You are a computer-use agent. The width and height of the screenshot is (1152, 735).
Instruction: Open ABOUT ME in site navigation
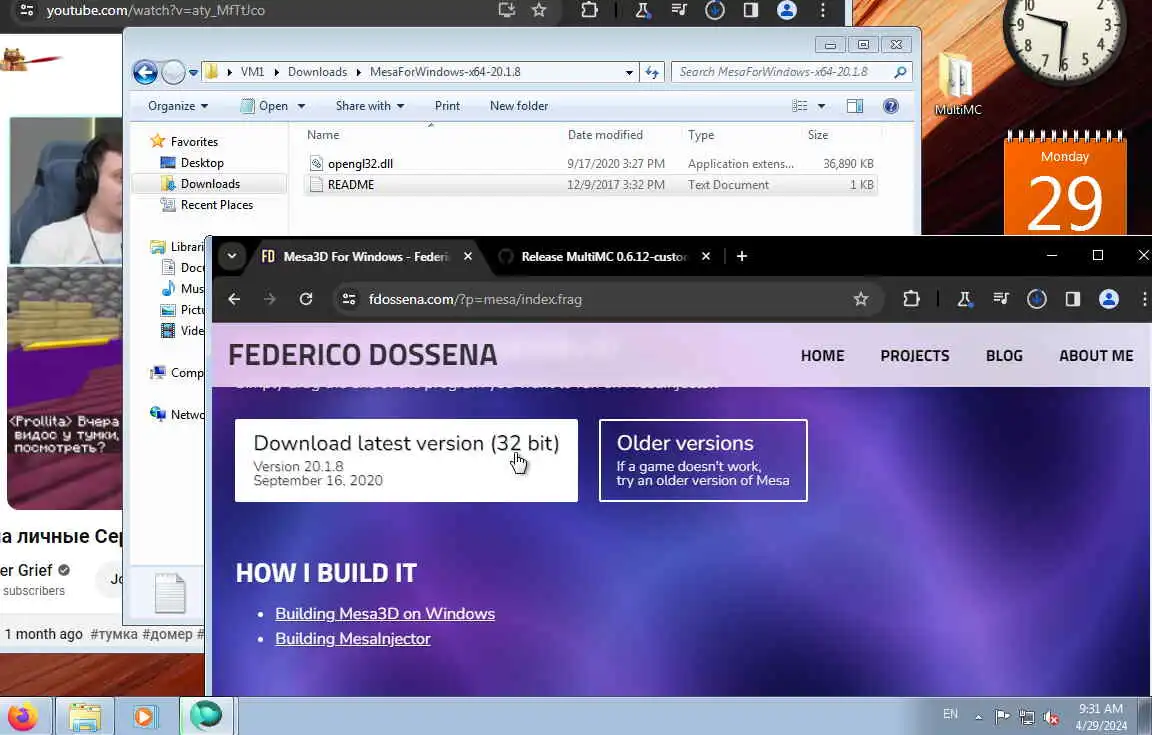click(x=1096, y=356)
